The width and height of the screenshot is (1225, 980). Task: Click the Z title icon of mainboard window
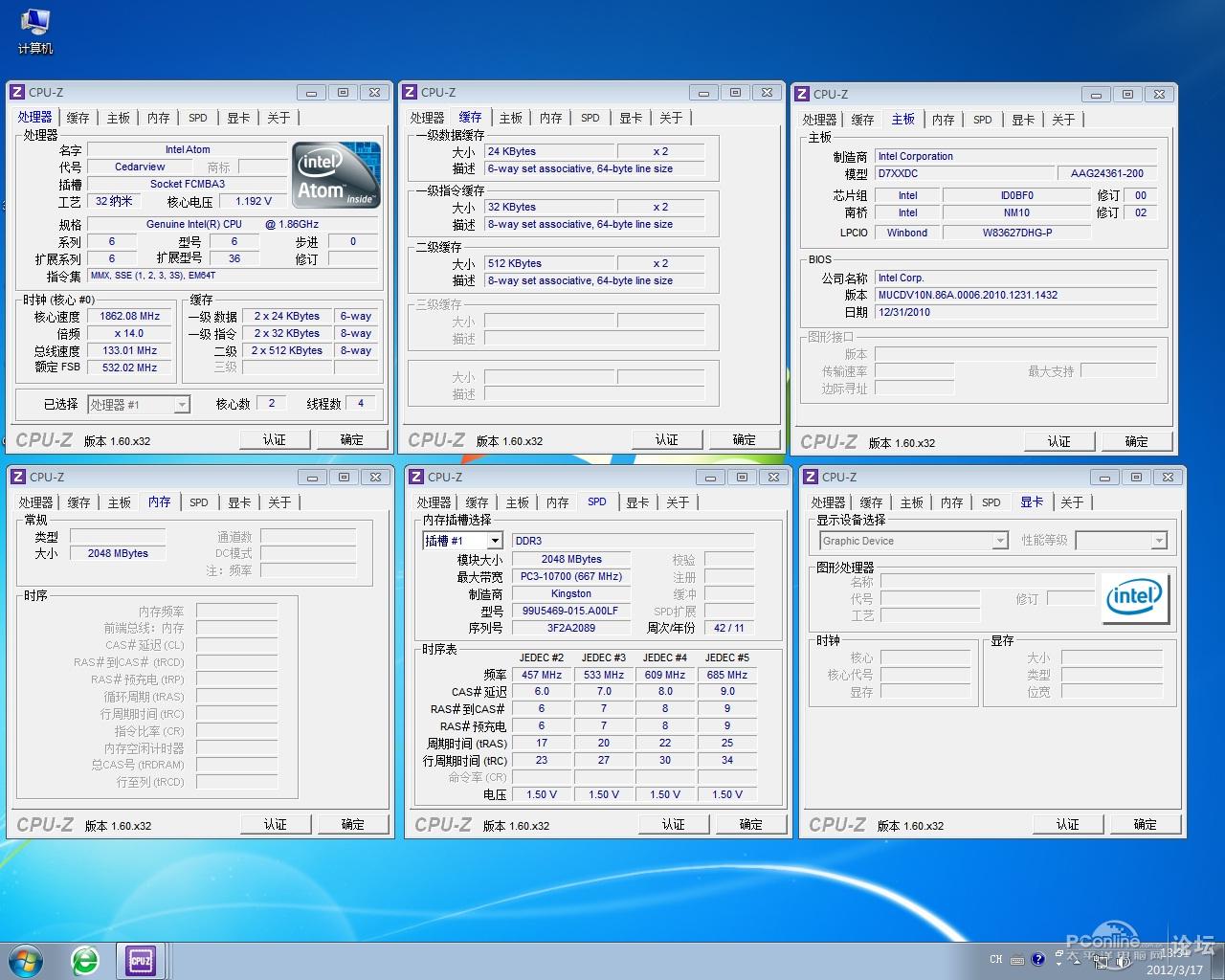click(x=802, y=94)
